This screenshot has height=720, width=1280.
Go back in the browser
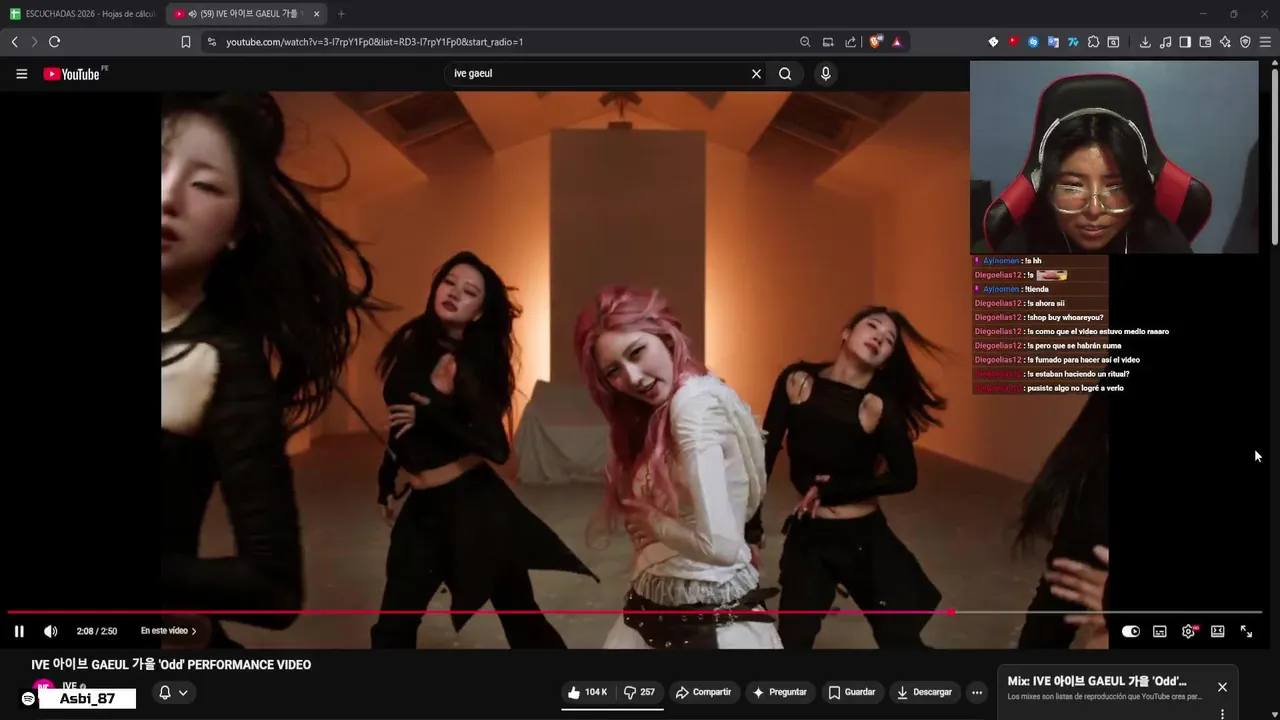pos(14,42)
